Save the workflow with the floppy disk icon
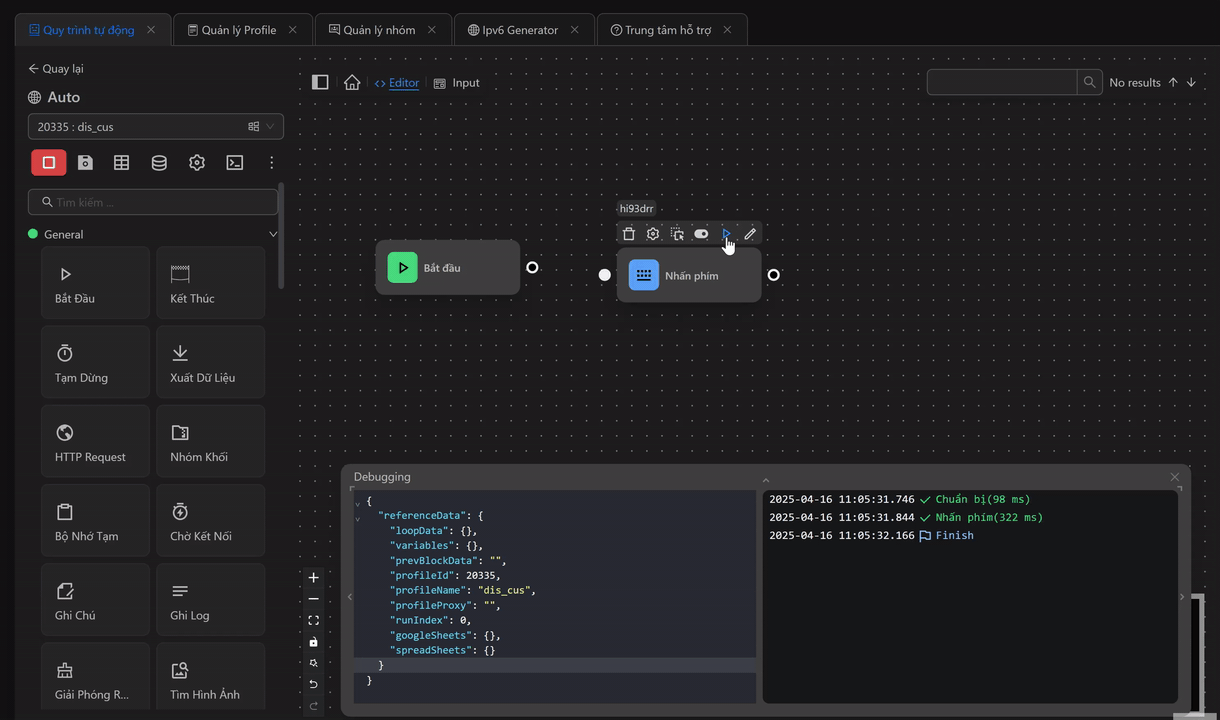Viewport: 1220px width, 720px height. (85, 162)
